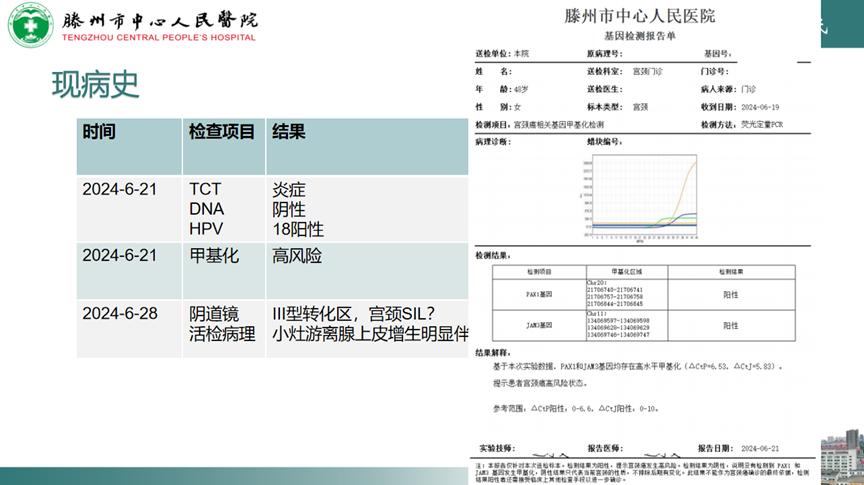The image size is (864, 485).
Task: Click the green hospital emblem logo
Action: tap(30, 25)
